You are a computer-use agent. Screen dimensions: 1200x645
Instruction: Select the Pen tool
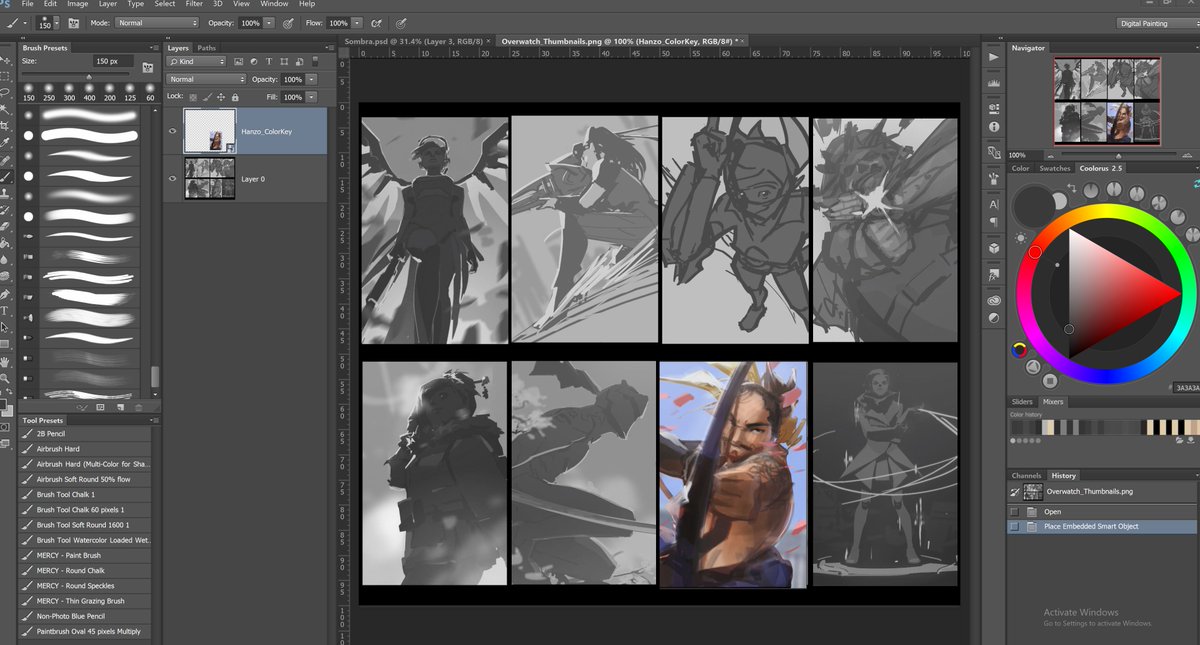click(x=5, y=295)
